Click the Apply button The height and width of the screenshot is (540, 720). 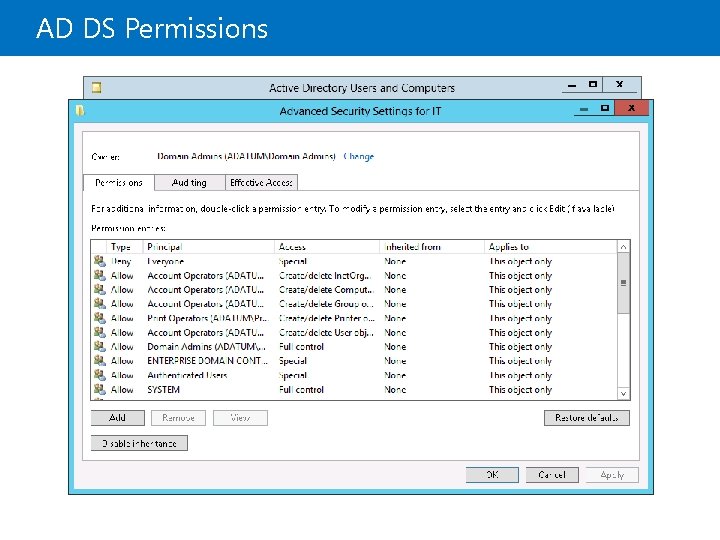click(612, 474)
